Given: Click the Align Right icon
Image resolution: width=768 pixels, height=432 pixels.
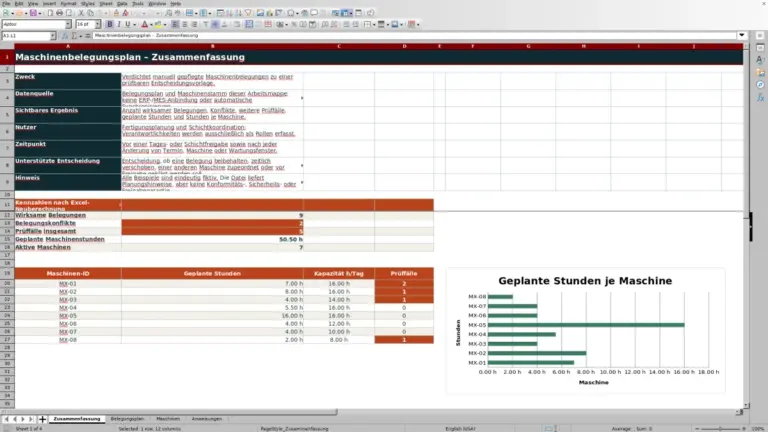Looking at the screenshot, I should tap(194, 24).
